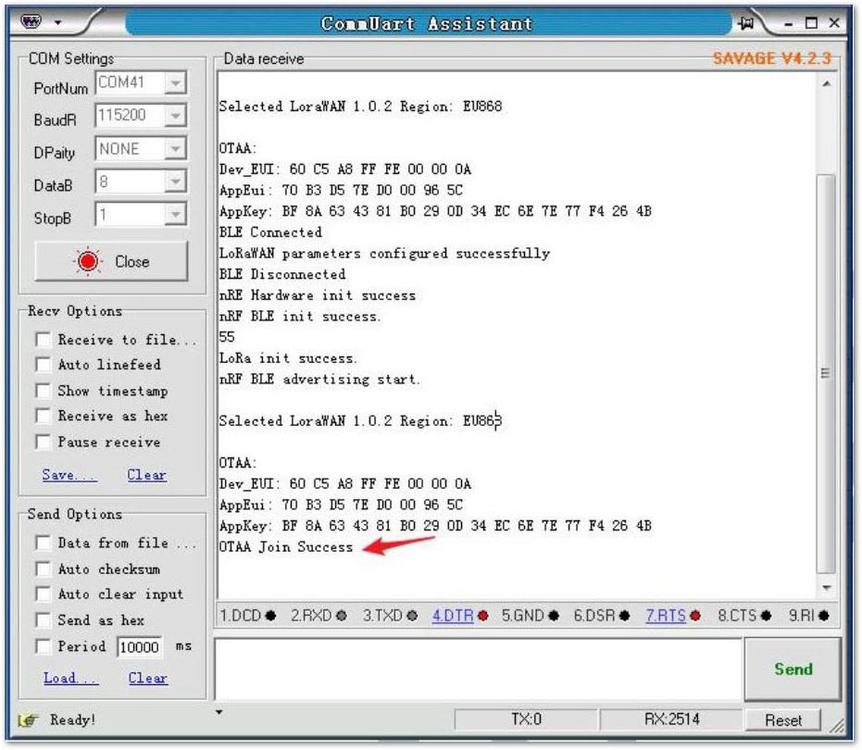862x750 pixels.
Task: Enable Show timestamp checkbox
Action: coord(43,390)
